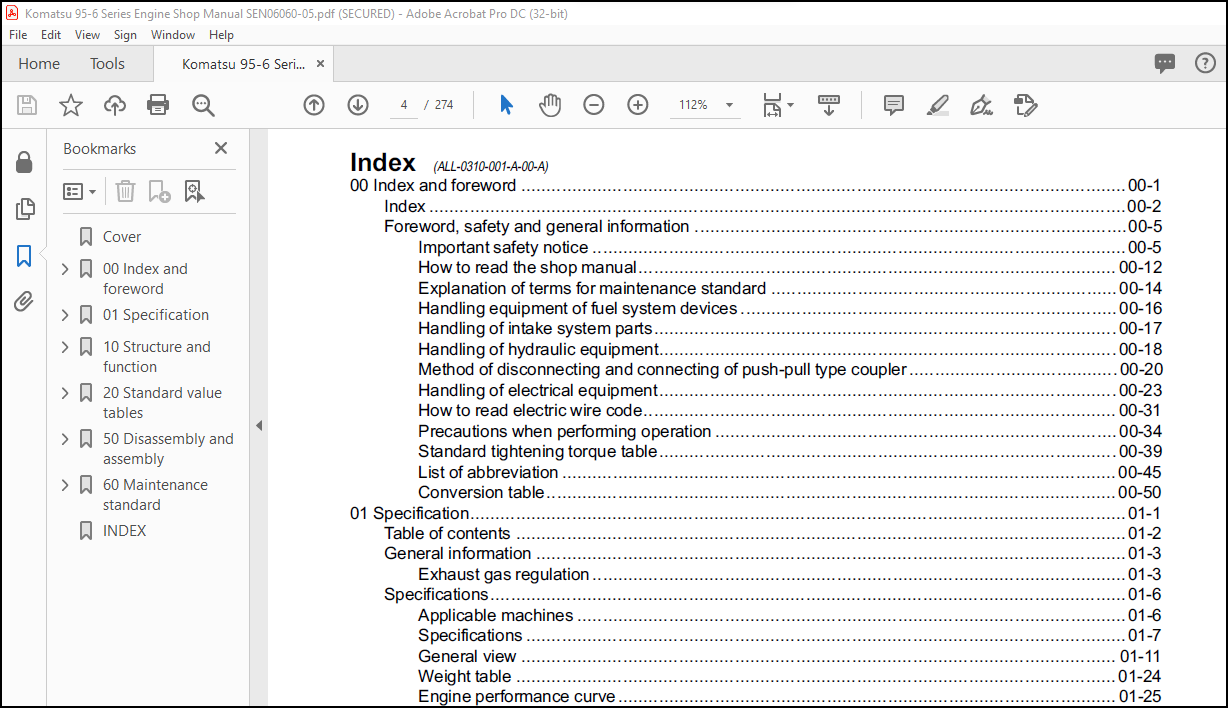Image resolution: width=1228 pixels, height=708 pixels.
Task: Open the Help menu
Action: pyautogui.click(x=221, y=34)
